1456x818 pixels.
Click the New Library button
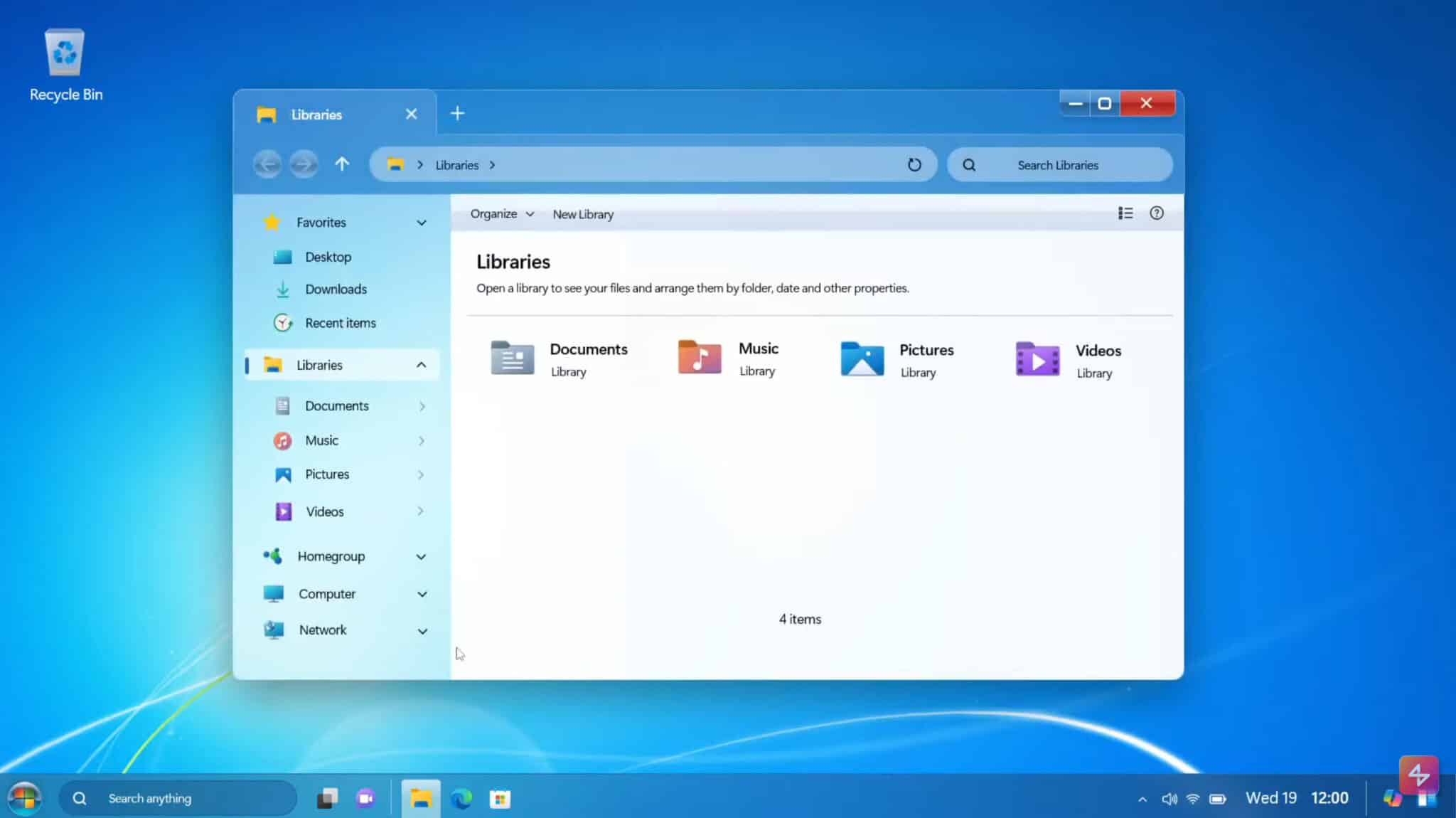point(582,213)
